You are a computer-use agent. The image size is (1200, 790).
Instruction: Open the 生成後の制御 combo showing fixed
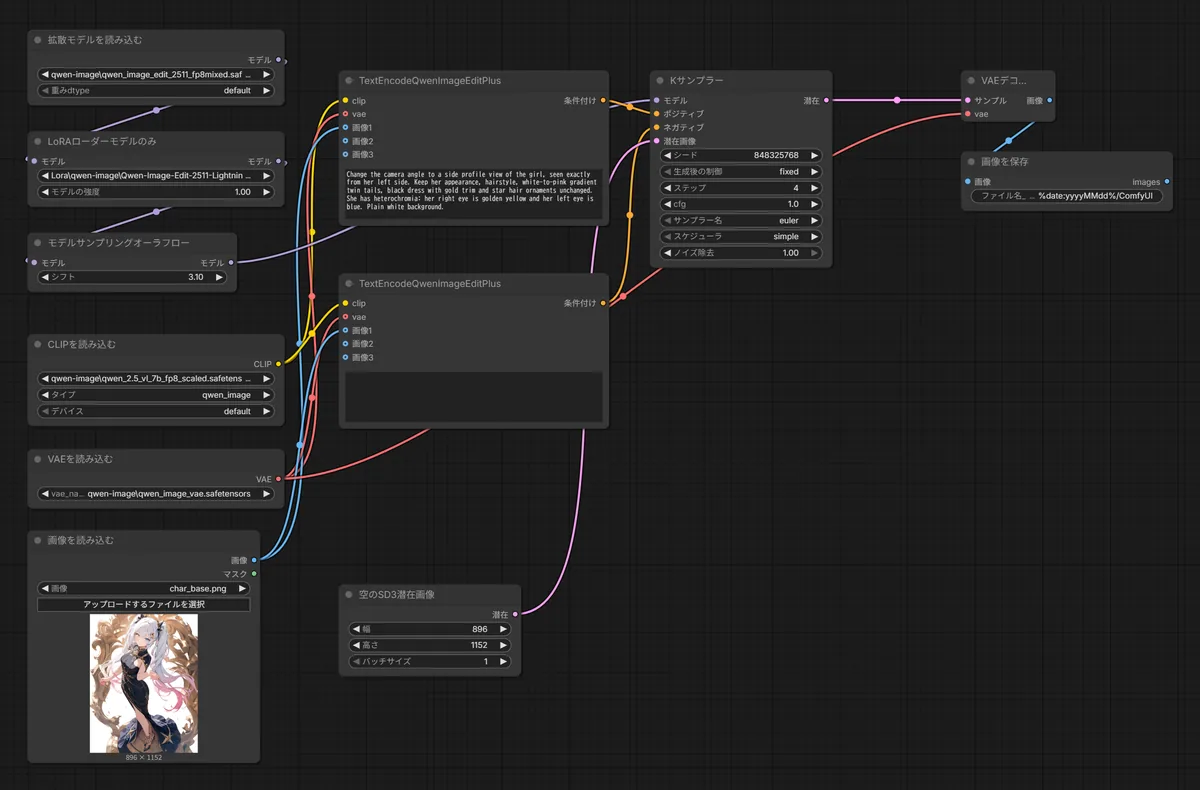(x=741, y=172)
